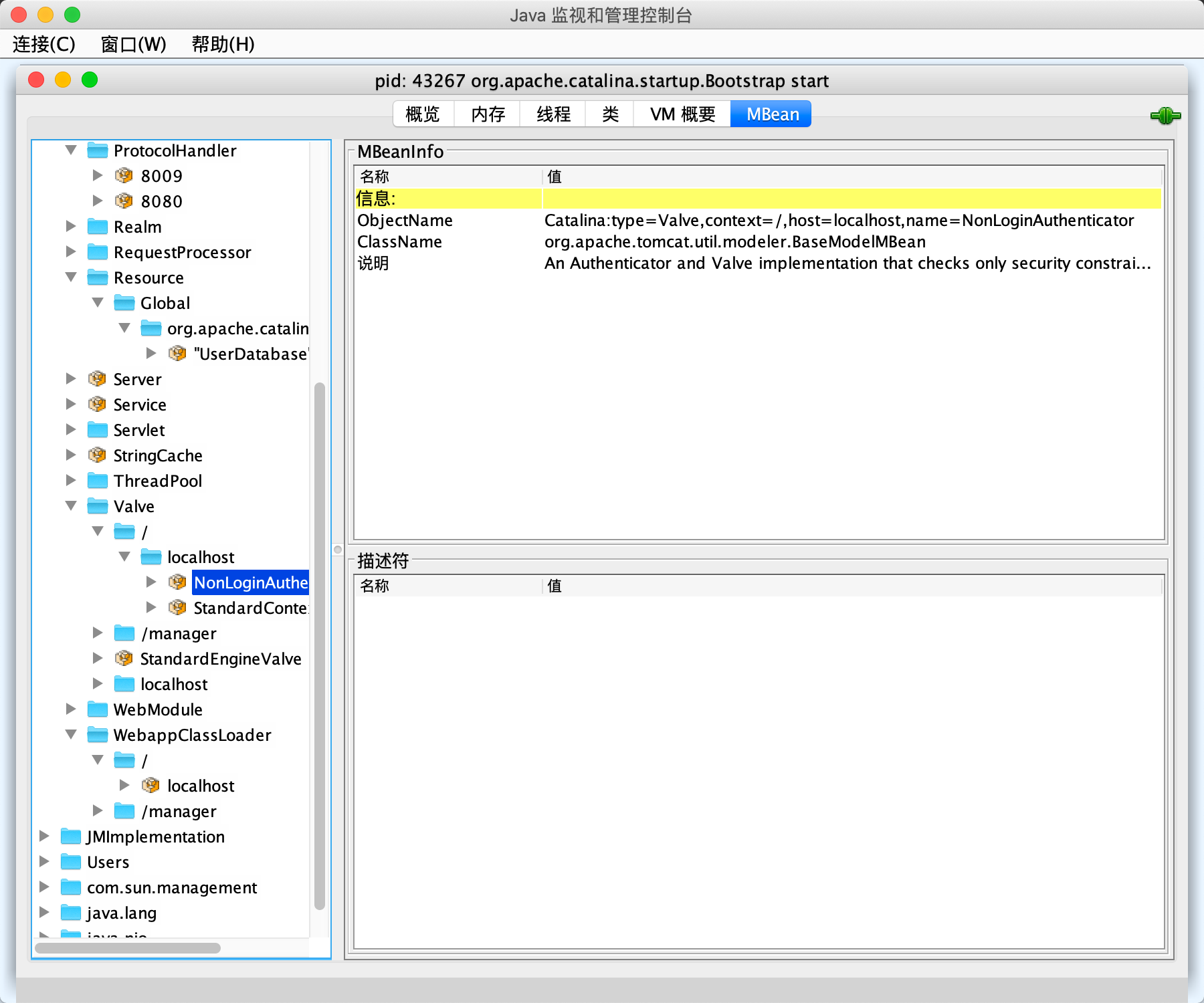This screenshot has height=1003, width=1204.
Task: Select the Servlet folder icon
Action: 98,430
